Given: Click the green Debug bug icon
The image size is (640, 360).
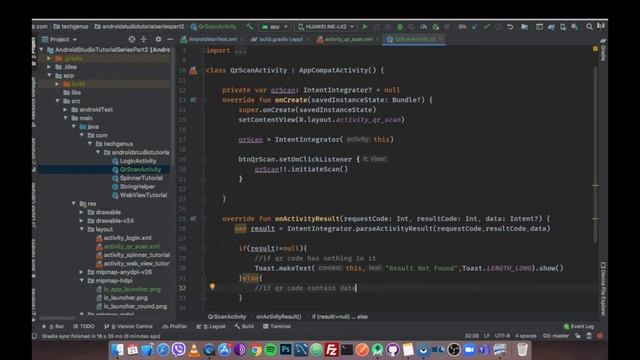Looking at the screenshot, I should (400, 27).
